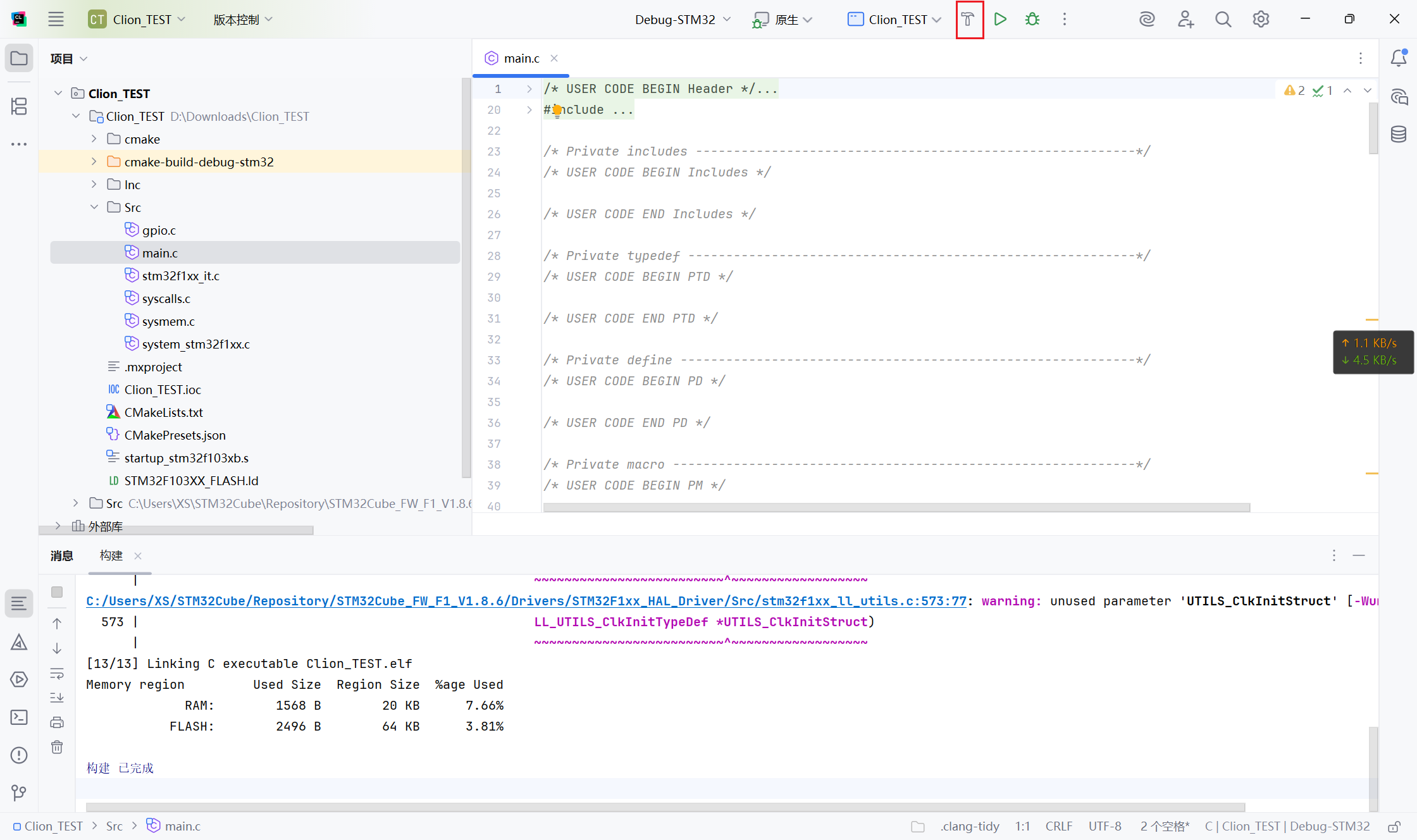The height and width of the screenshot is (840, 1417).
Task: Toggle scroll to end in build output
Action: (x=57, y=698)
